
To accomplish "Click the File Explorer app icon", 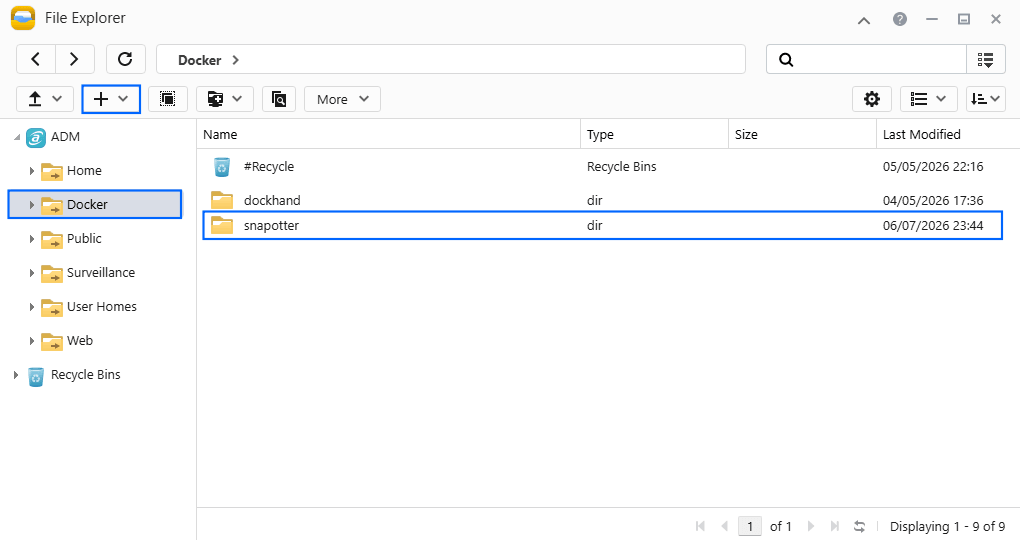I will pos(23,18).
